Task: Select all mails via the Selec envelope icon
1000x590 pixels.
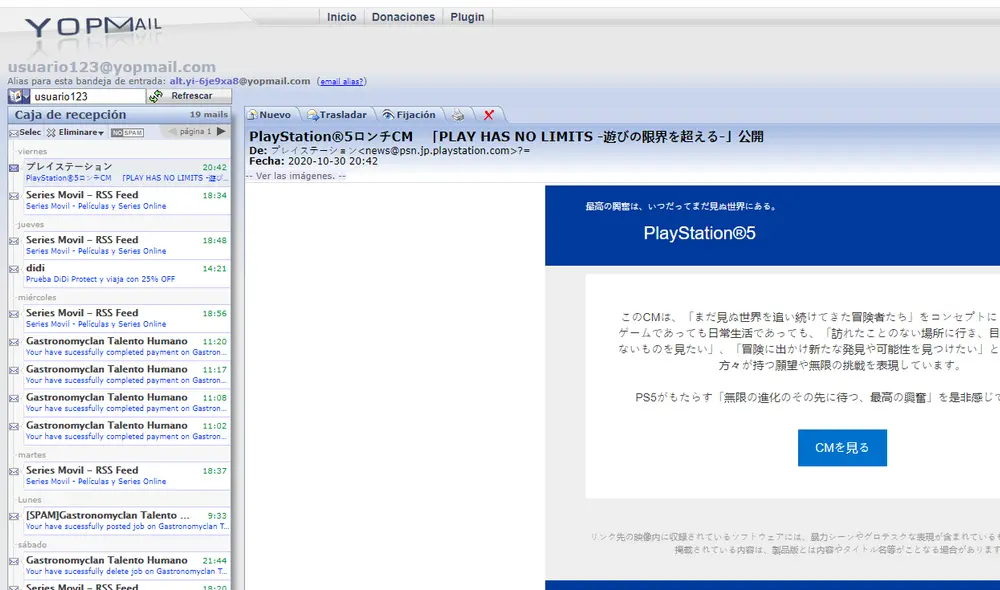Action: 15,133
